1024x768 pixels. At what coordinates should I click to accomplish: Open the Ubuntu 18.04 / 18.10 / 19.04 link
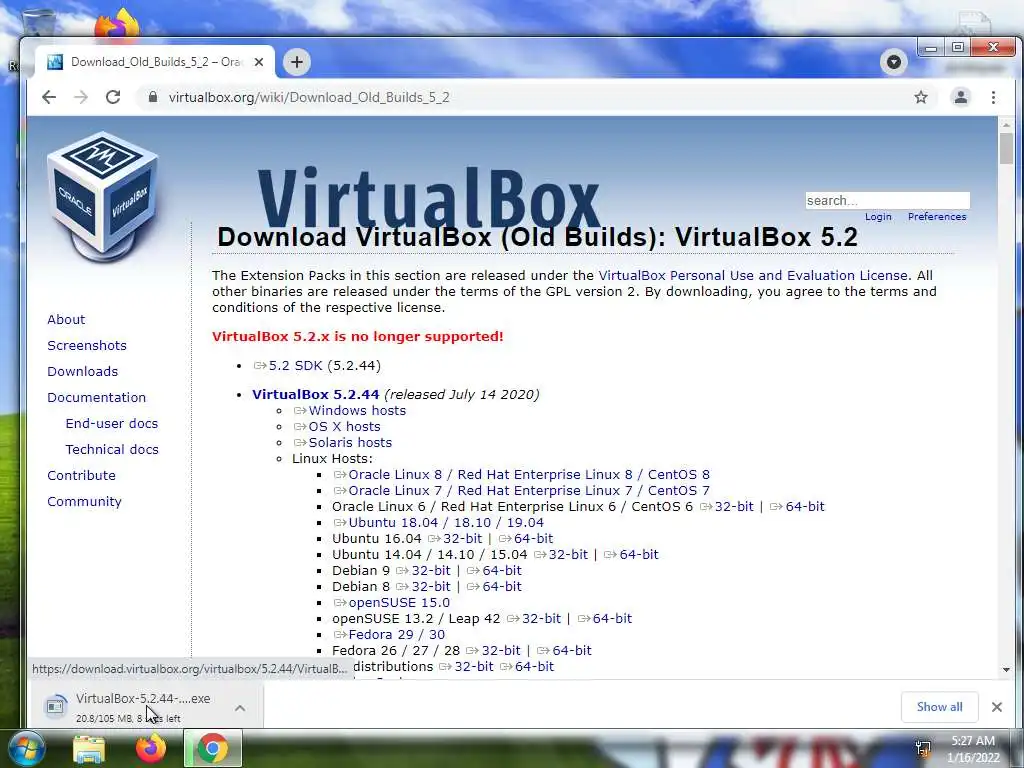pos(439,522)
